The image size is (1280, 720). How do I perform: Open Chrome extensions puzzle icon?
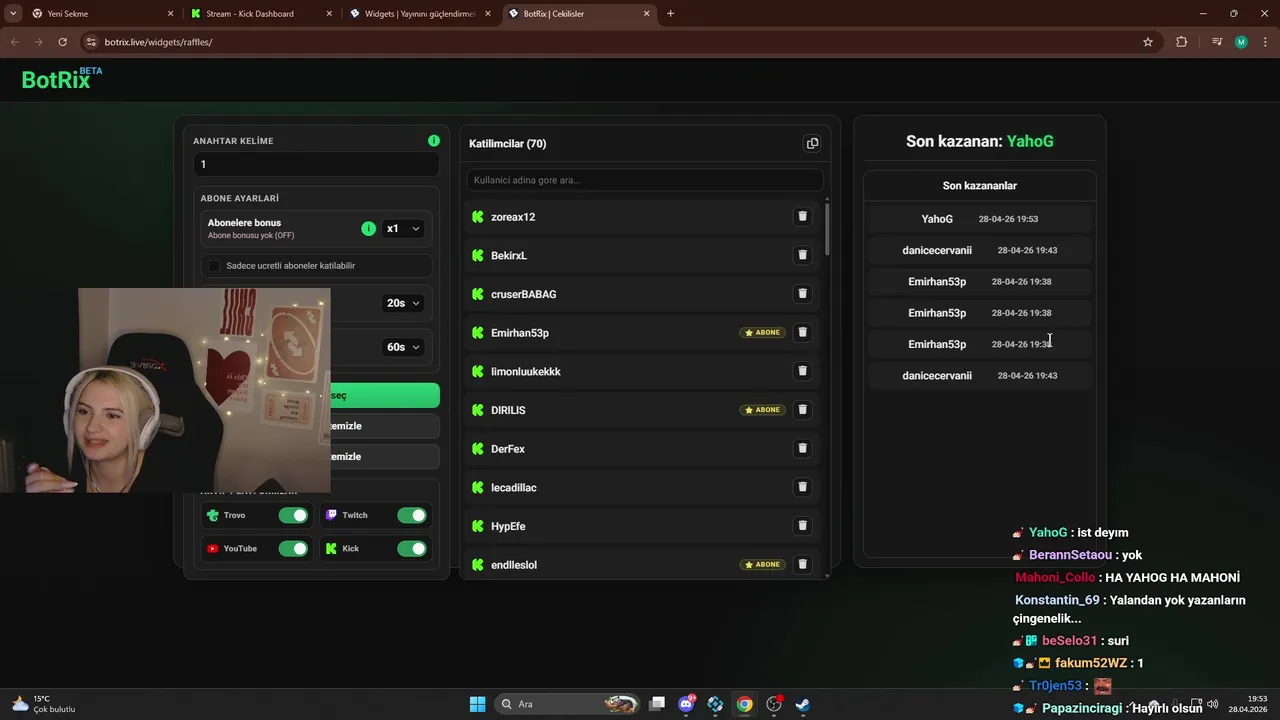pyautogui.click(x=1182, y=42)
